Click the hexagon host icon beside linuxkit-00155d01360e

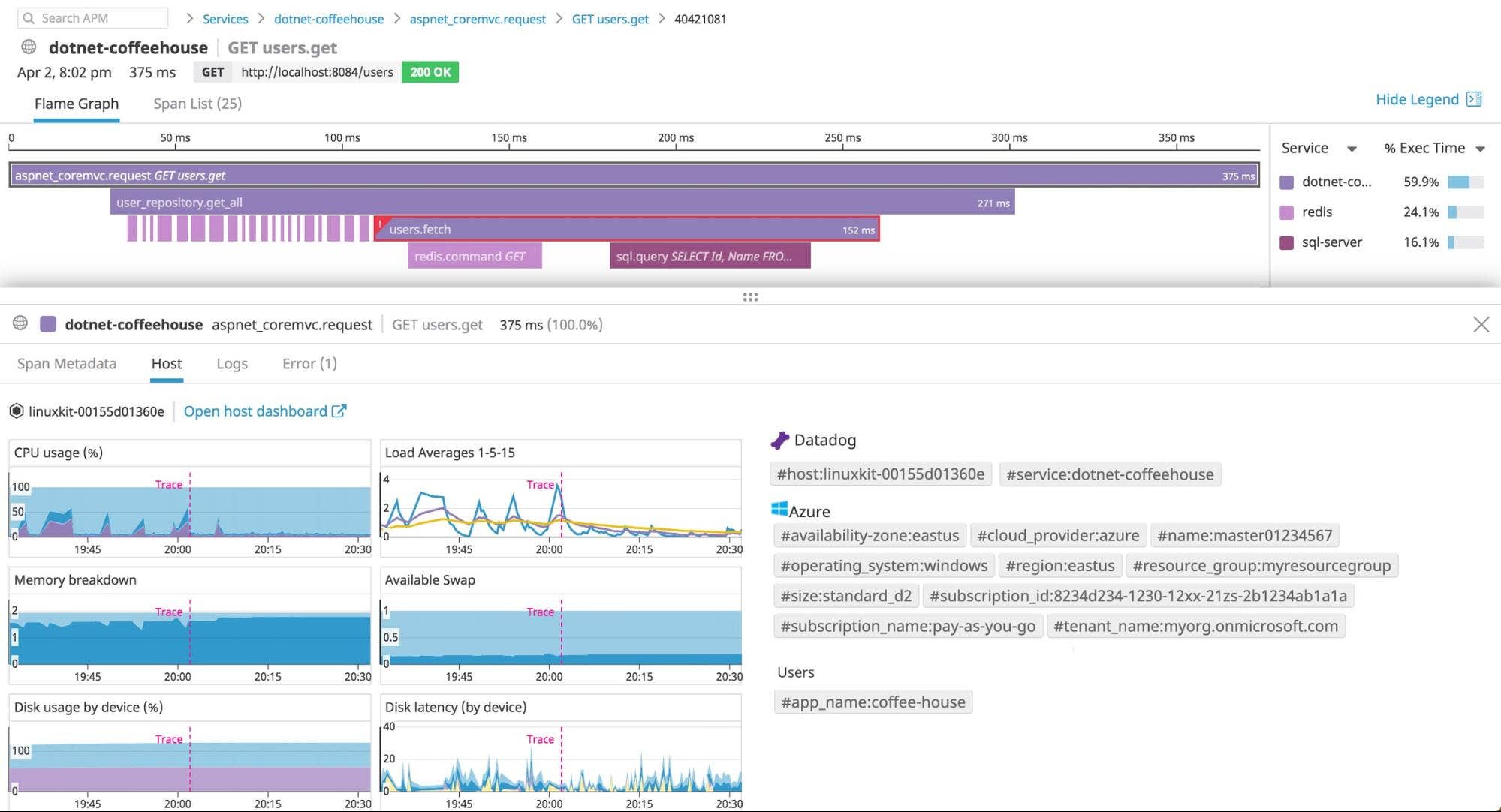tap(17, 411)
